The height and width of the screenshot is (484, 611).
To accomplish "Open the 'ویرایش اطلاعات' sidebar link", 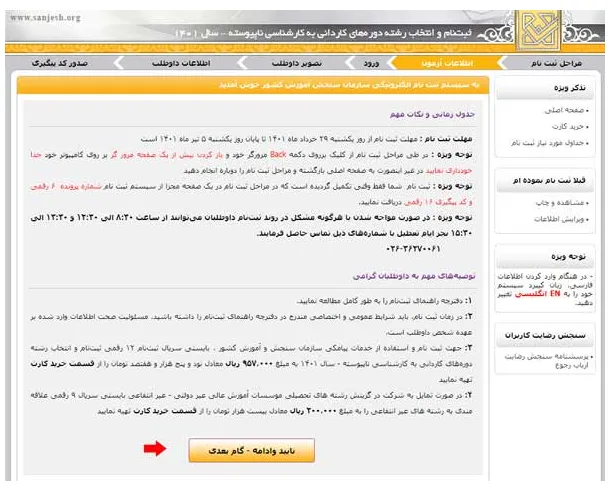I will pyautogui.click(x=561, y=219).
